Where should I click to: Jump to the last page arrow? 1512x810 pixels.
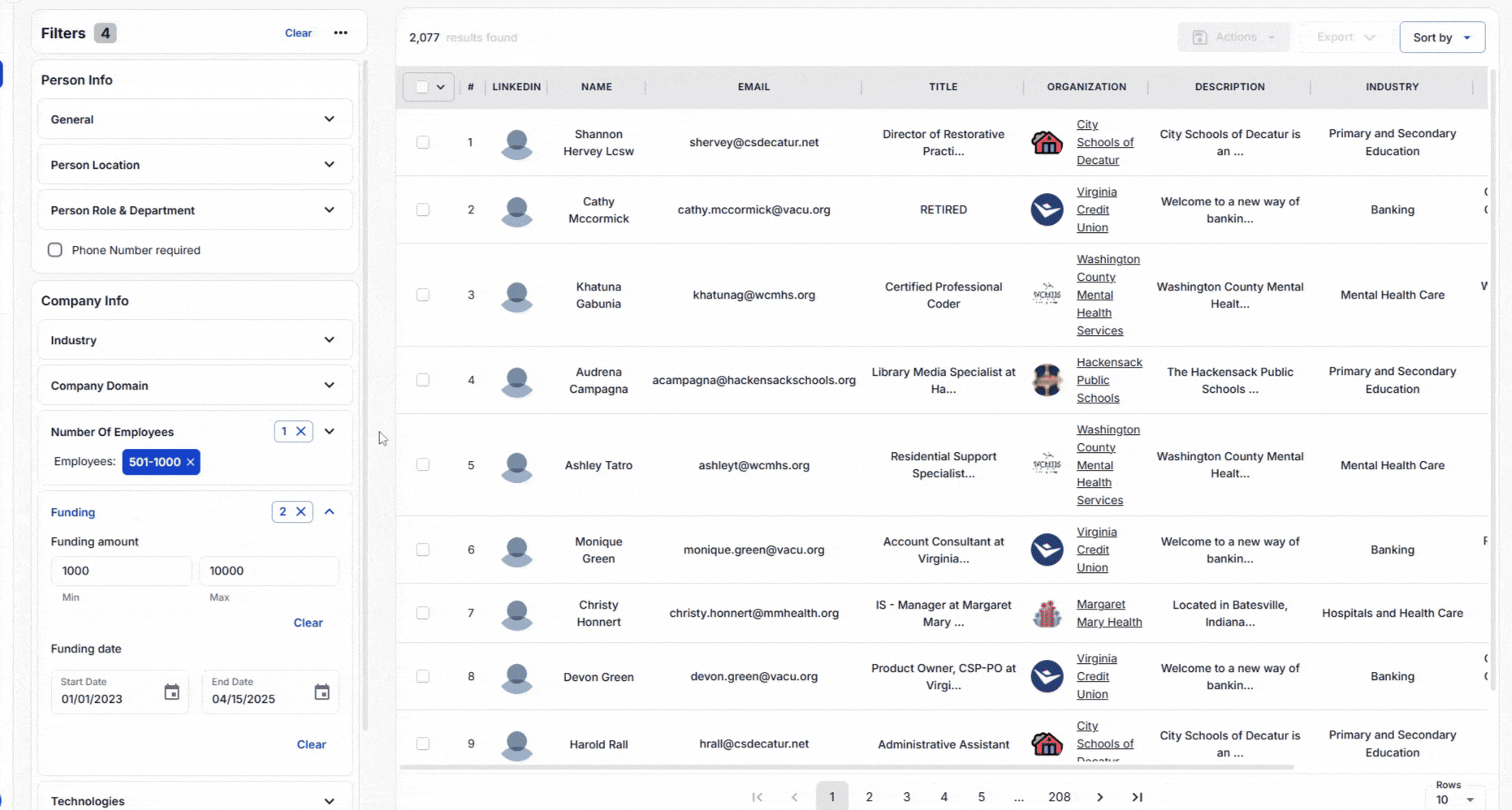(x=1137, y=797)
